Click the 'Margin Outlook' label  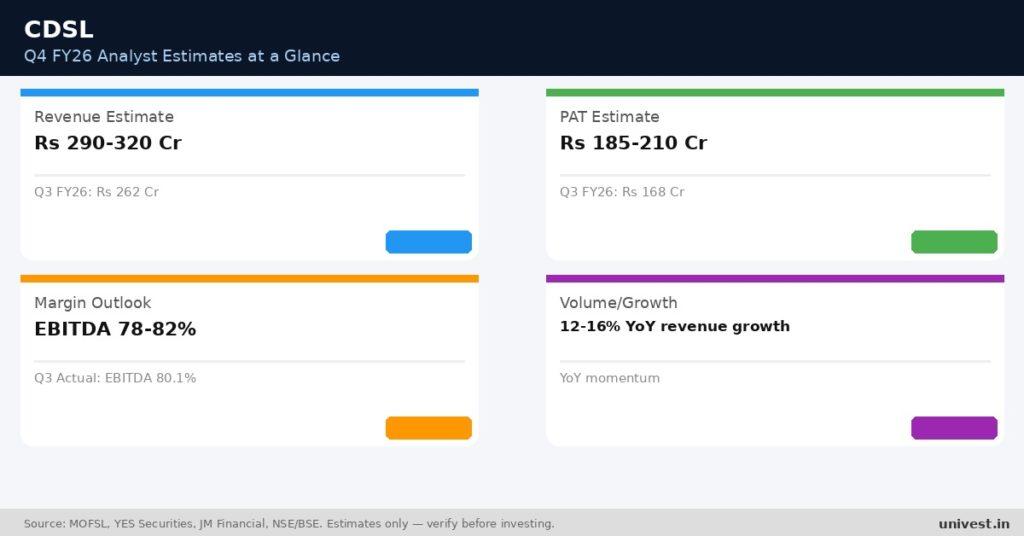(x=93, y=303)
